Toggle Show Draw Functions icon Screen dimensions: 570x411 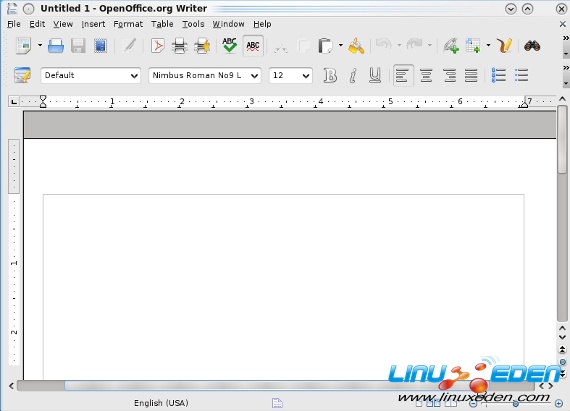[504, 46]
